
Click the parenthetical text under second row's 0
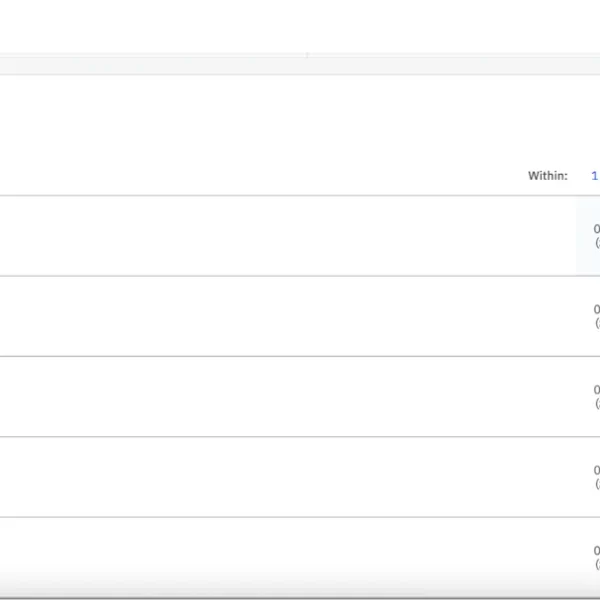pyautogui.click(x=597, y=323)
